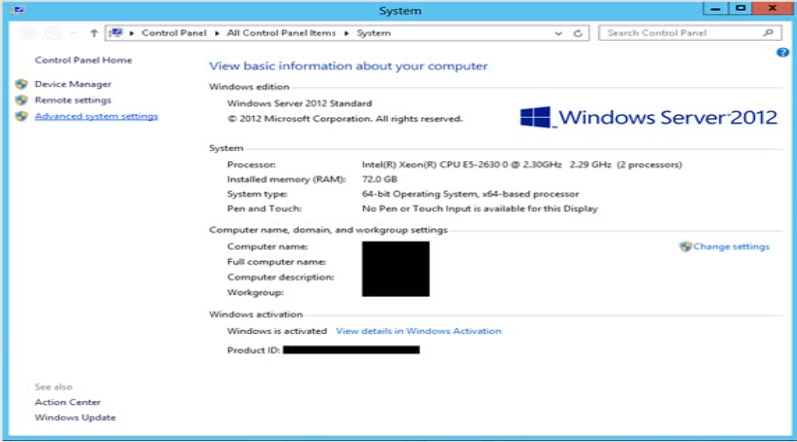
Task: Select the System breadcrumb segment
Action: (374, 33)
